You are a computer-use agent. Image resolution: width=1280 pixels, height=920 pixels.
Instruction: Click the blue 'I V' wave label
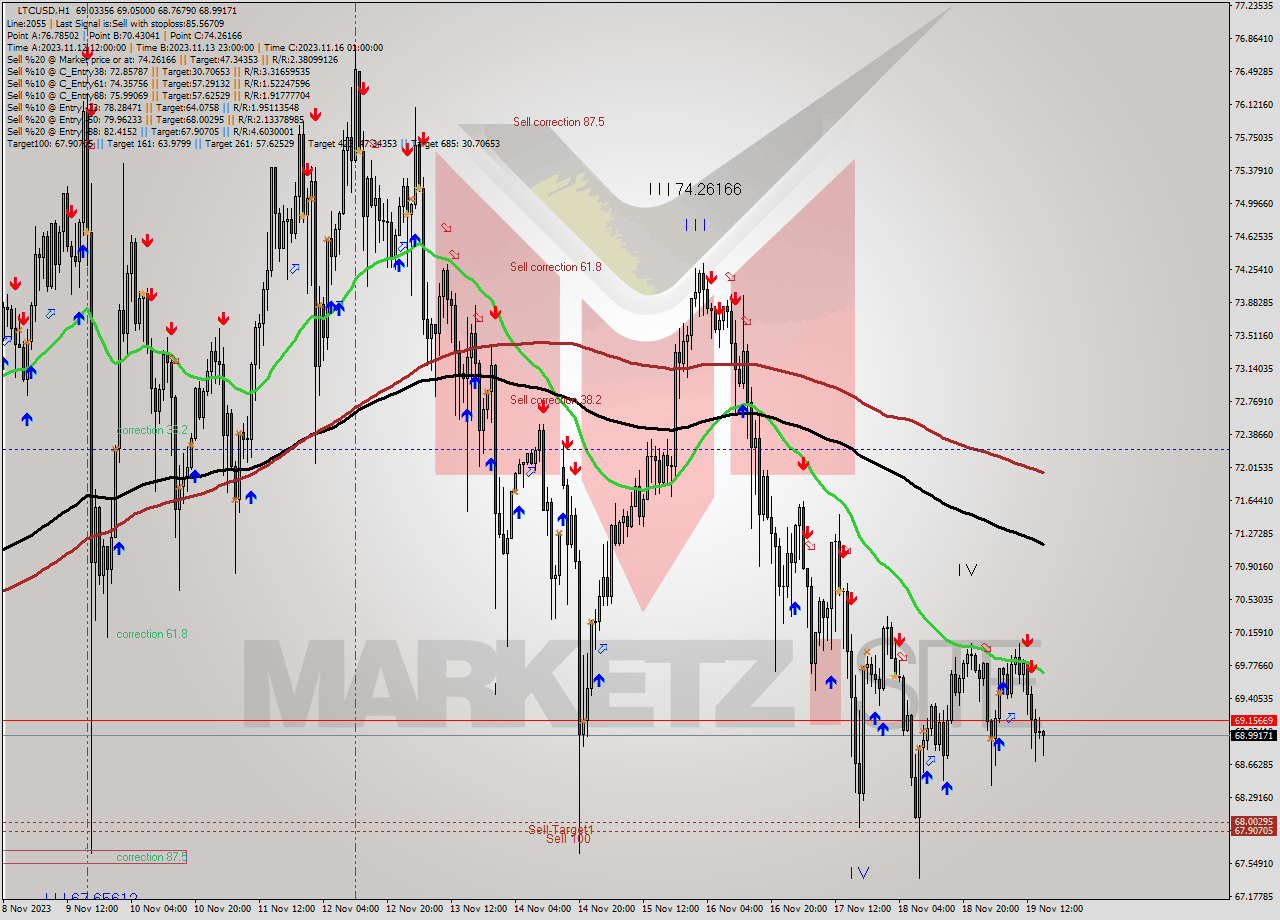[859, 873]
